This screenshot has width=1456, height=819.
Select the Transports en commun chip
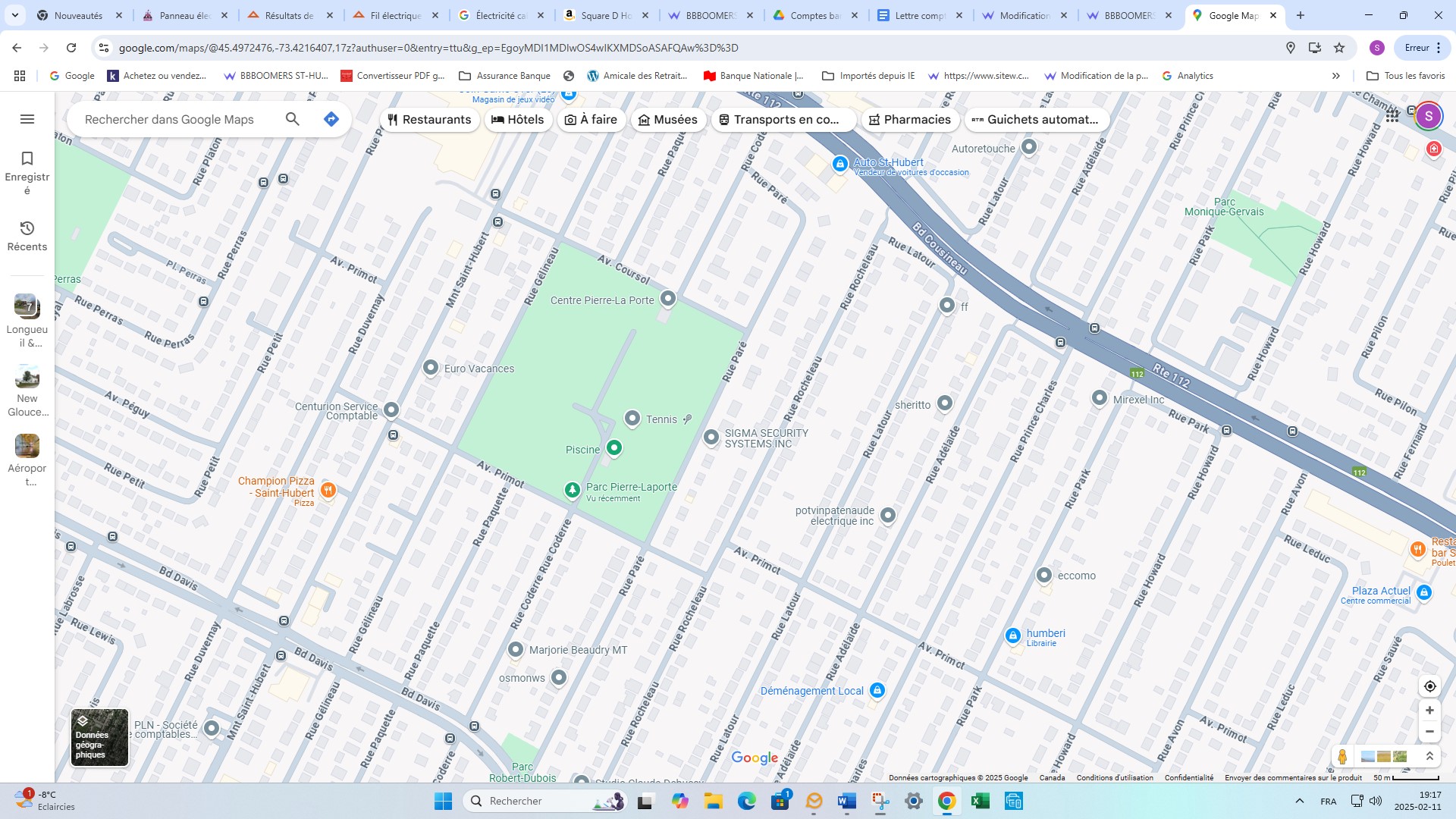pyautogui.click(x=784, y=120)
